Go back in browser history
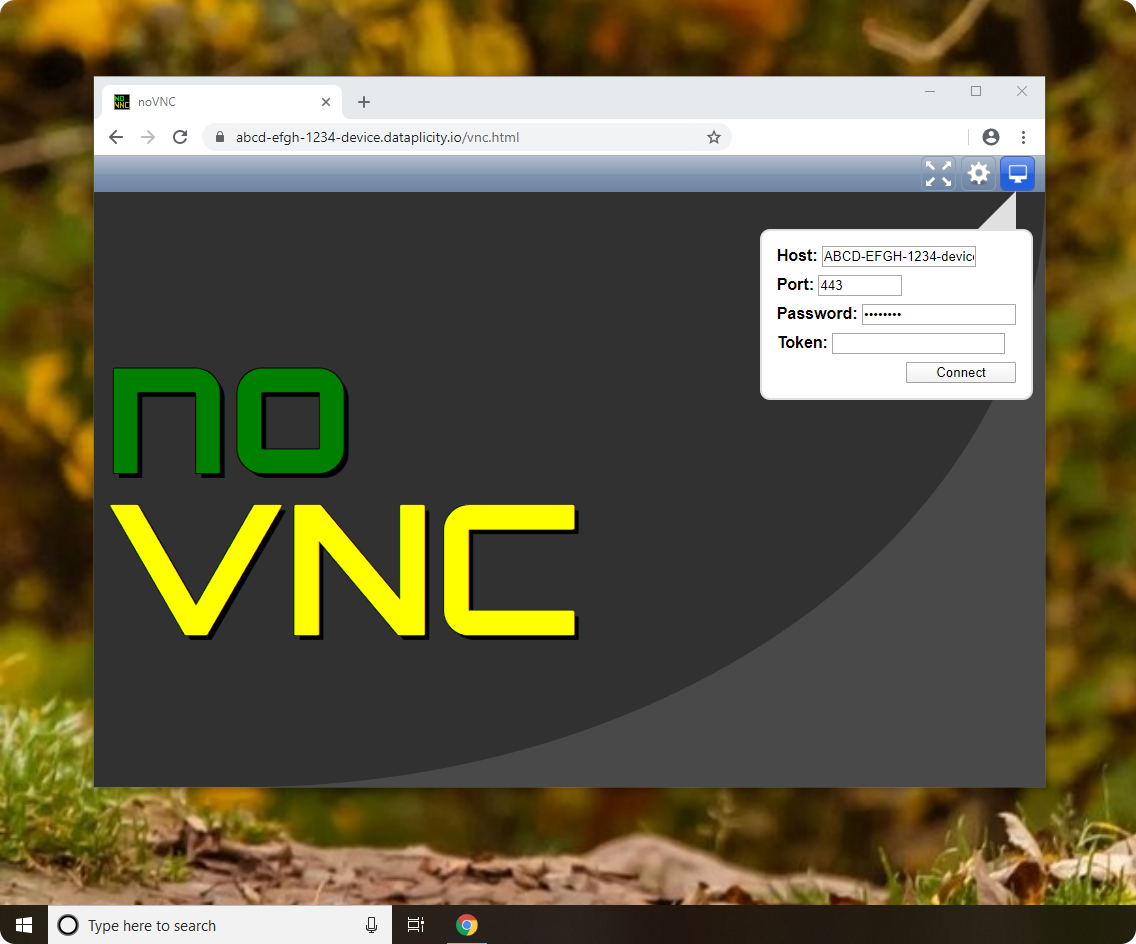 tap(116, 137)
